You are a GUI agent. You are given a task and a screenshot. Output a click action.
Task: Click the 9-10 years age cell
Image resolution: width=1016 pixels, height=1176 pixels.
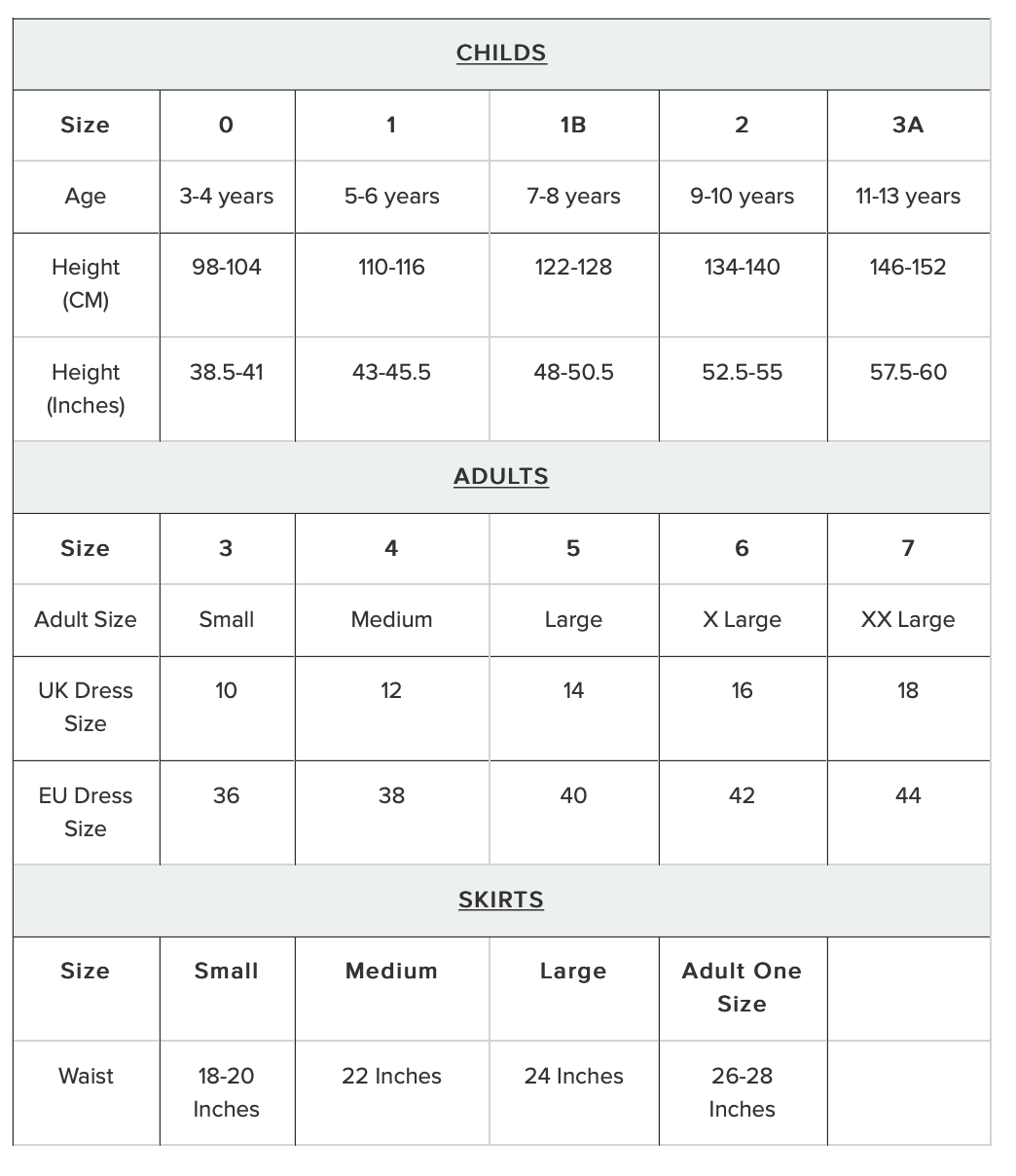click(x=742, y=197)
